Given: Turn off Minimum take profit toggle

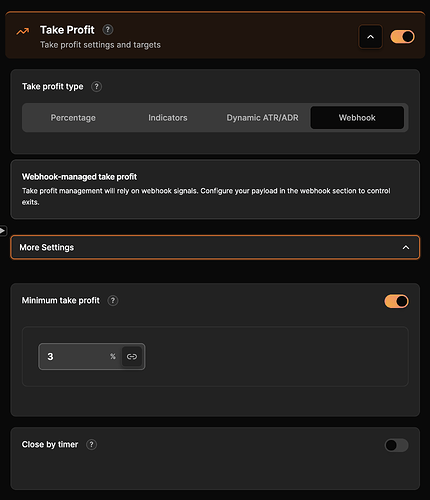Looking at the screenshot, I should pos(396,301).
